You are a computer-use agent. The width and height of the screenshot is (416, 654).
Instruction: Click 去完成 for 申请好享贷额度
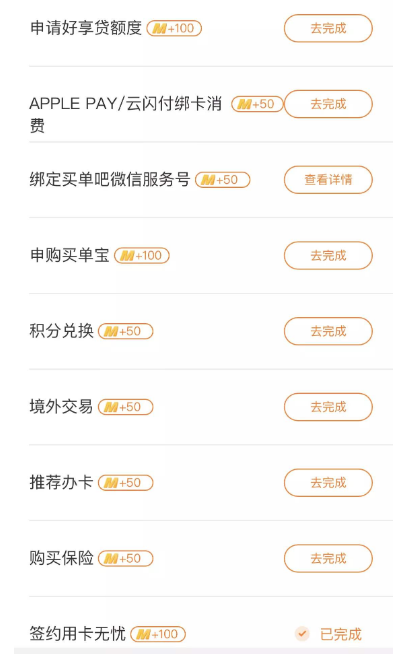click(328, 28)
